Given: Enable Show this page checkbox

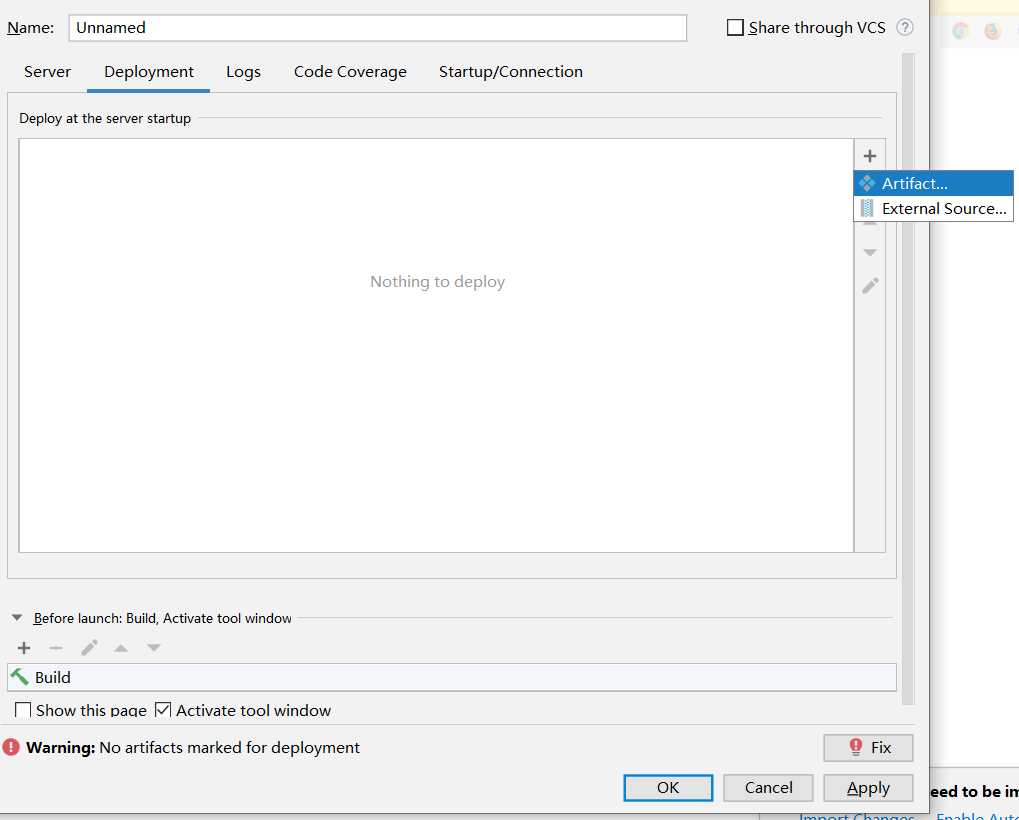Looking at the screenshot, I should click(x=23, y=710).
